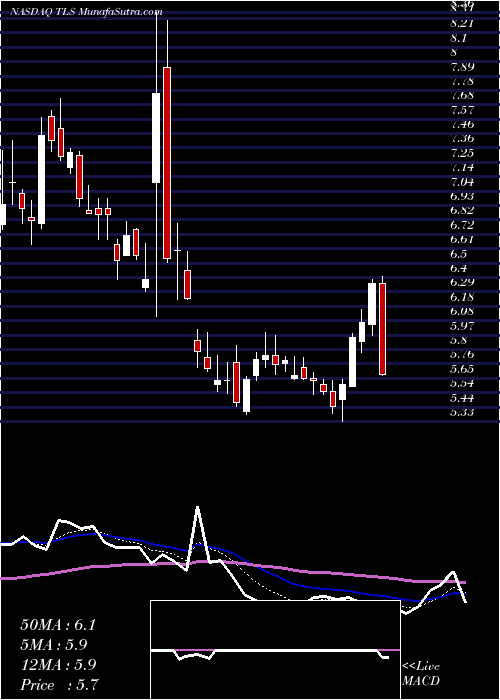Click the 5.65 price axis label
The height and width of the screenshot is (700, 500).
click(462, 369)
